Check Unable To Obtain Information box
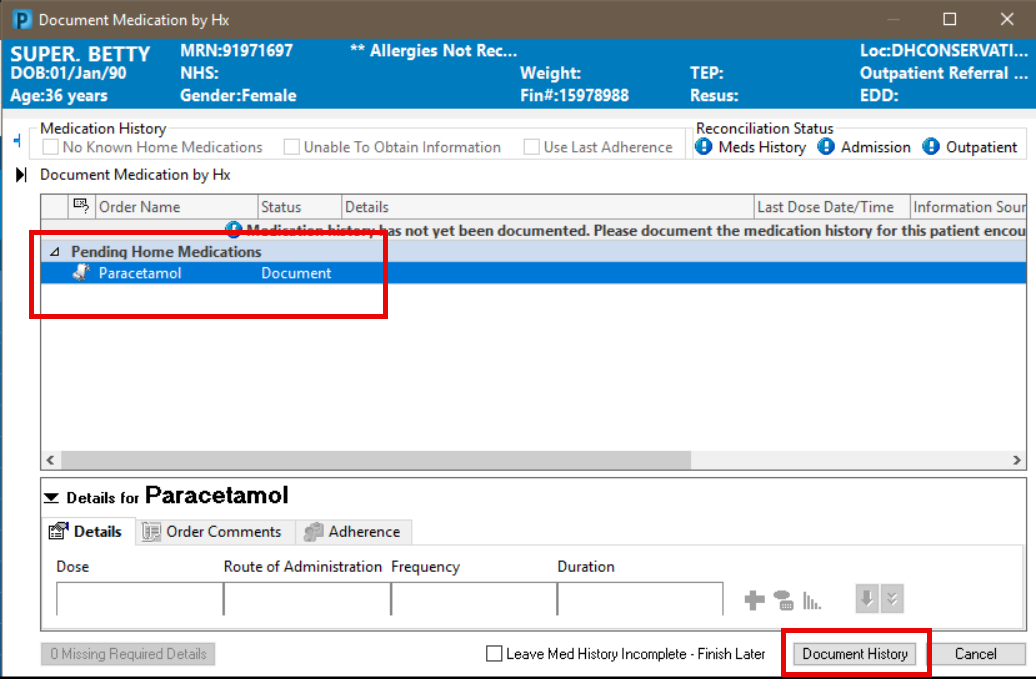 tap(292, 147)
